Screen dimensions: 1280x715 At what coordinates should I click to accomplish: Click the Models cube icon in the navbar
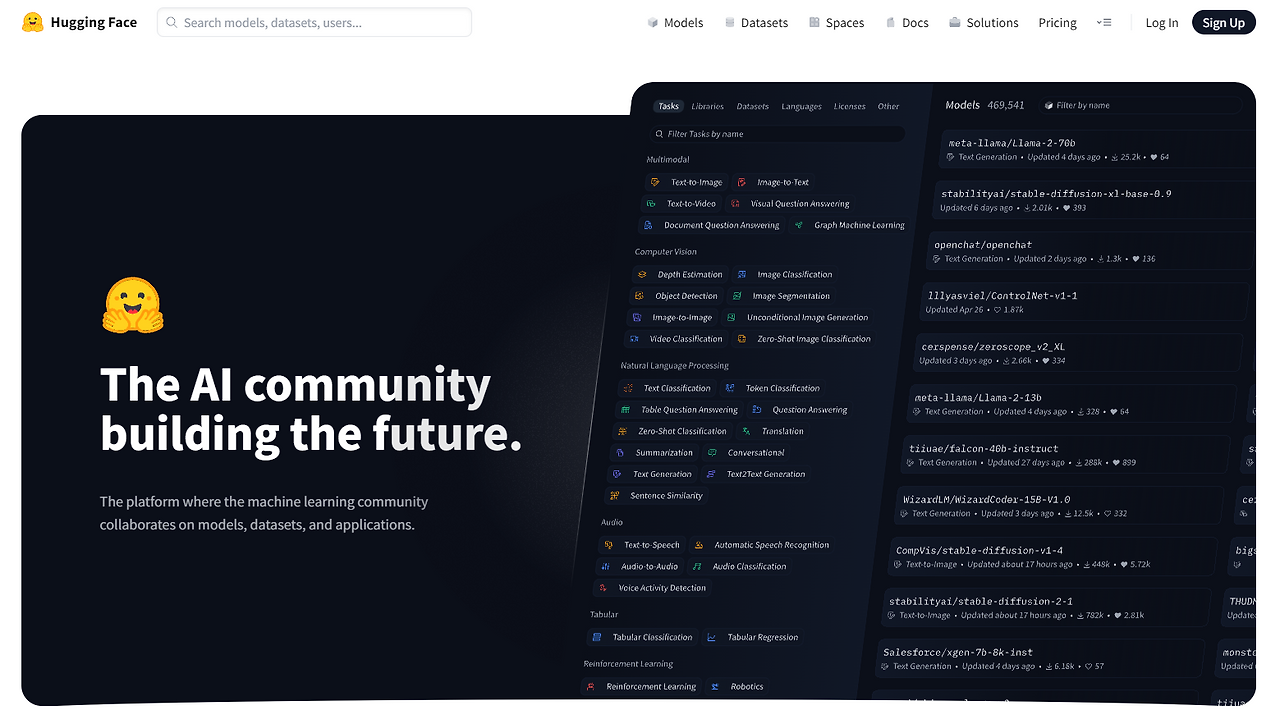tap(652, 22)
